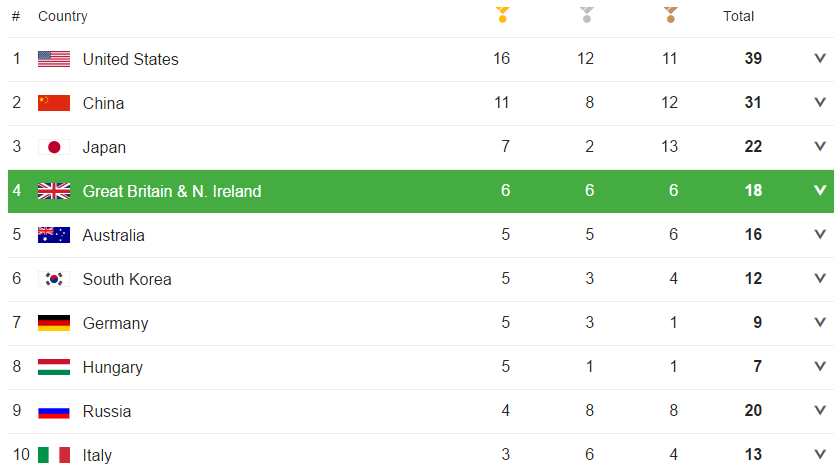Click the China flag icon
This screenshot has width=839, height=472.
(54, 103)
